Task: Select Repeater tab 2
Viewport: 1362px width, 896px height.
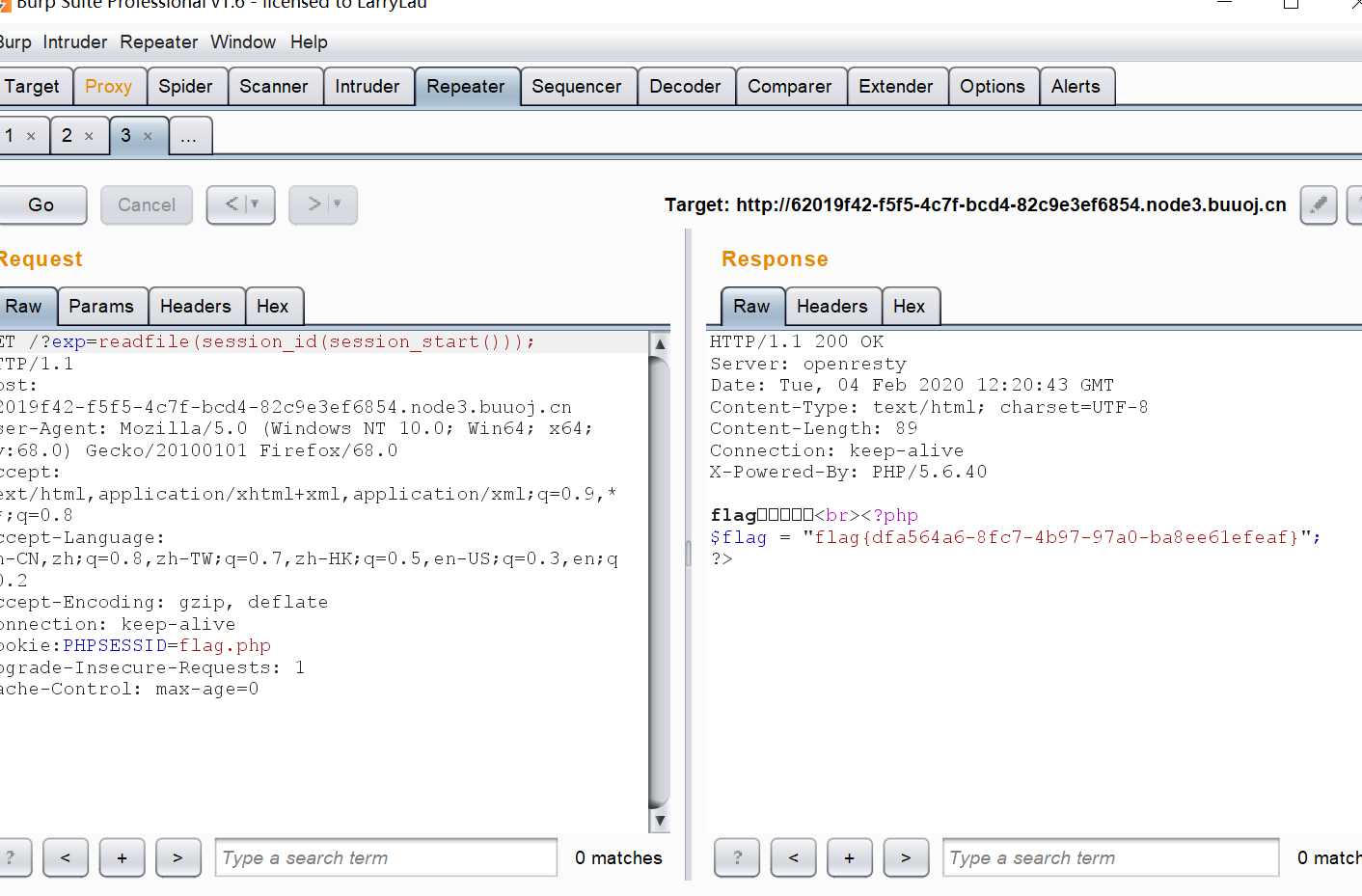Action: [x=67, y=136]
